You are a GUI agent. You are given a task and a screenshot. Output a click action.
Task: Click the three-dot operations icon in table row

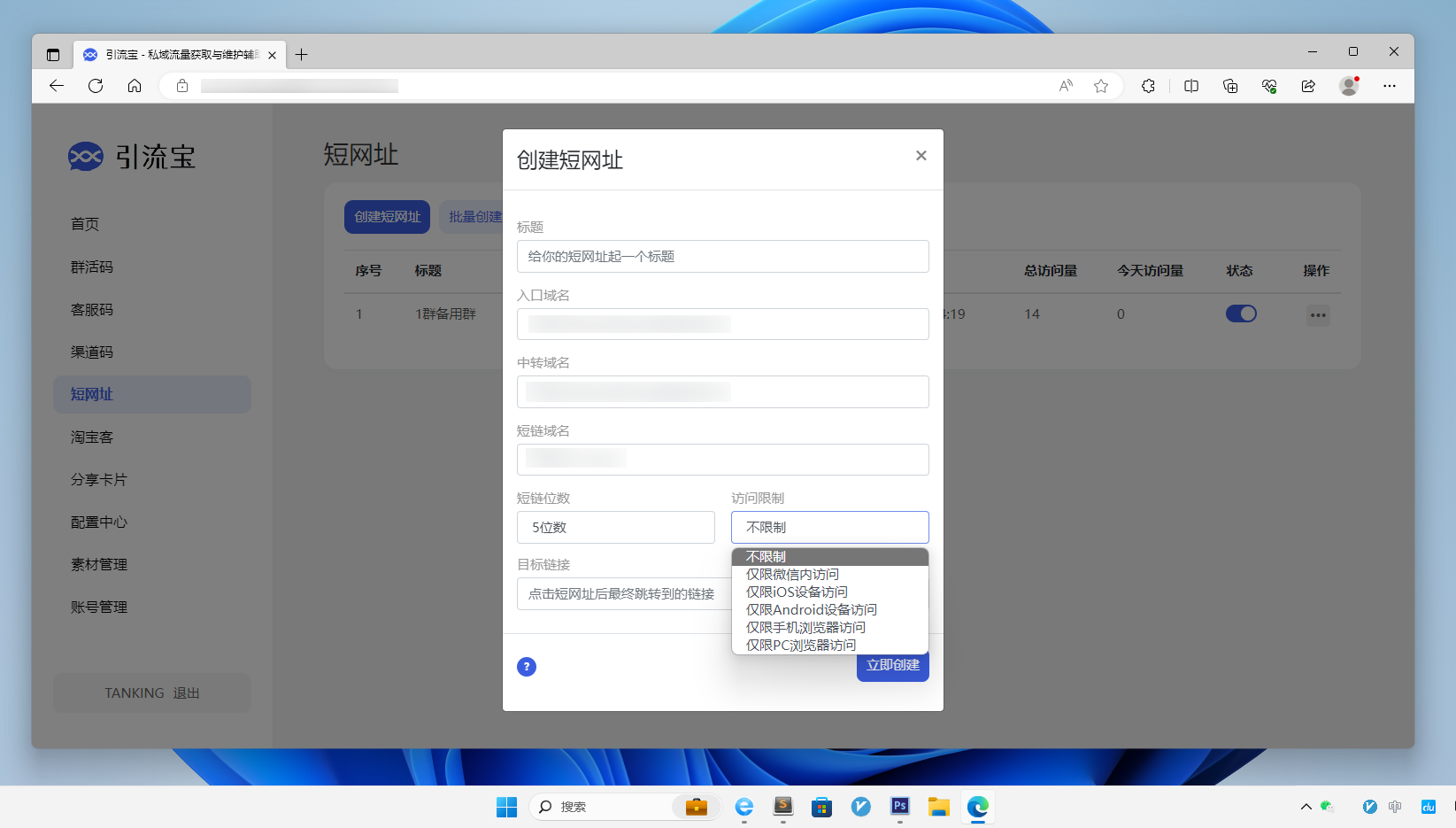pyautogui.click(x=1318, y=314)
